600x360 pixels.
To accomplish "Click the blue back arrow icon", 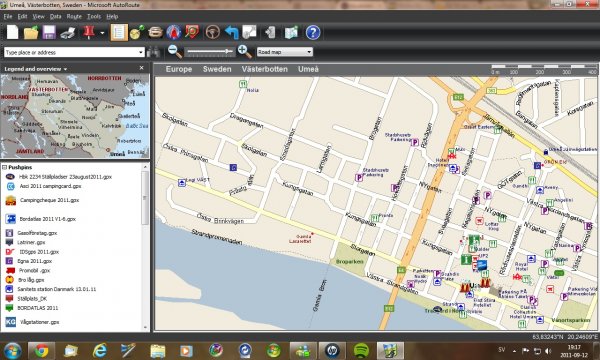I will click(x=232, y=33).
